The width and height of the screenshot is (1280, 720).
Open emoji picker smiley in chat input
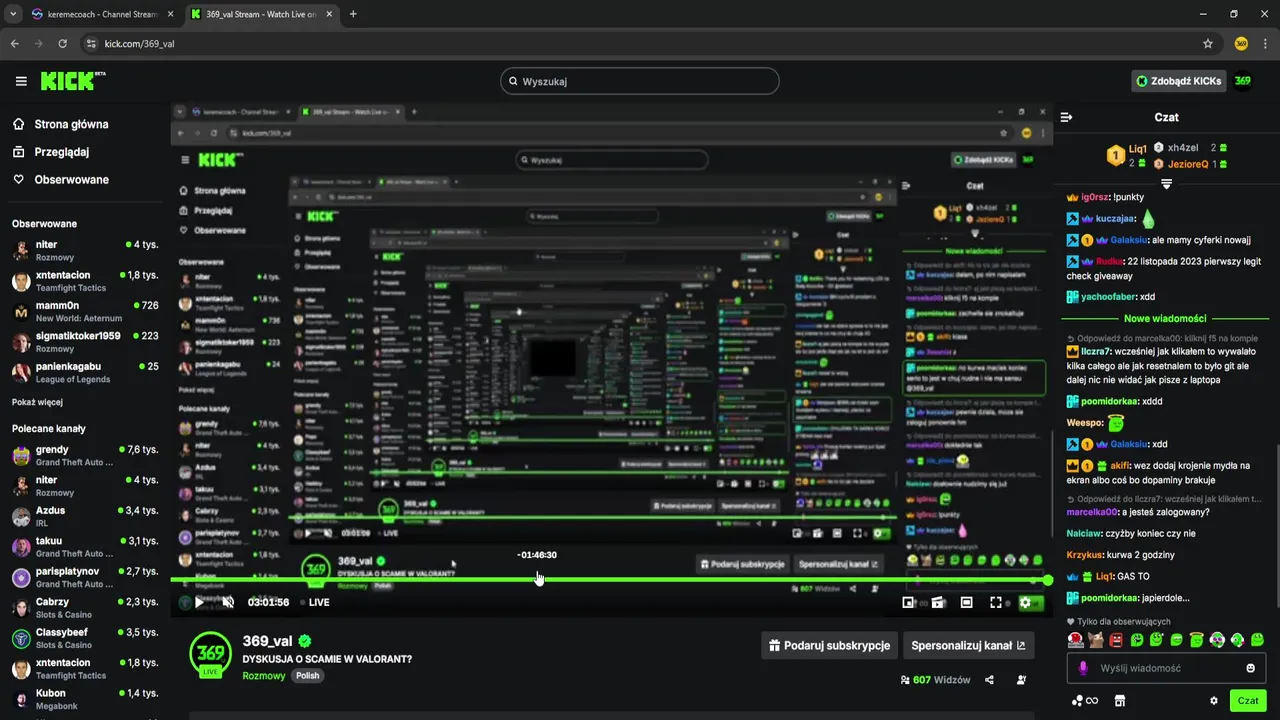click(1250, 668)
